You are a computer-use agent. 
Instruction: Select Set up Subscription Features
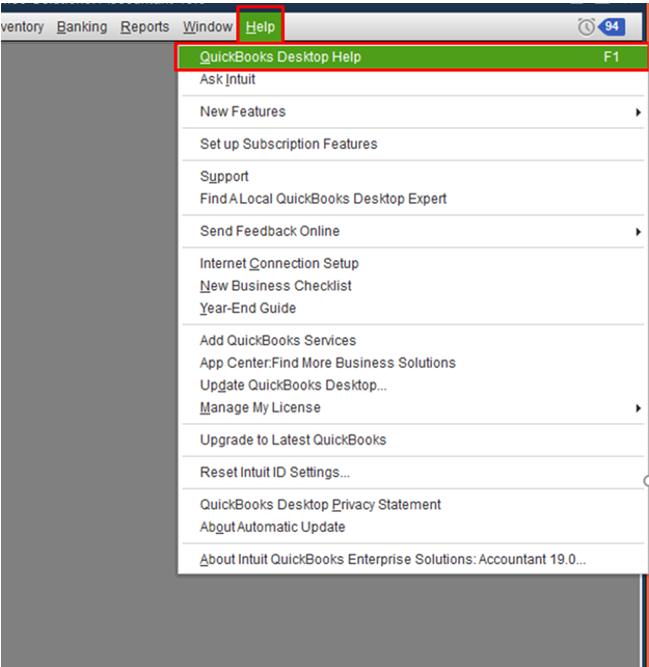(412, 144)
